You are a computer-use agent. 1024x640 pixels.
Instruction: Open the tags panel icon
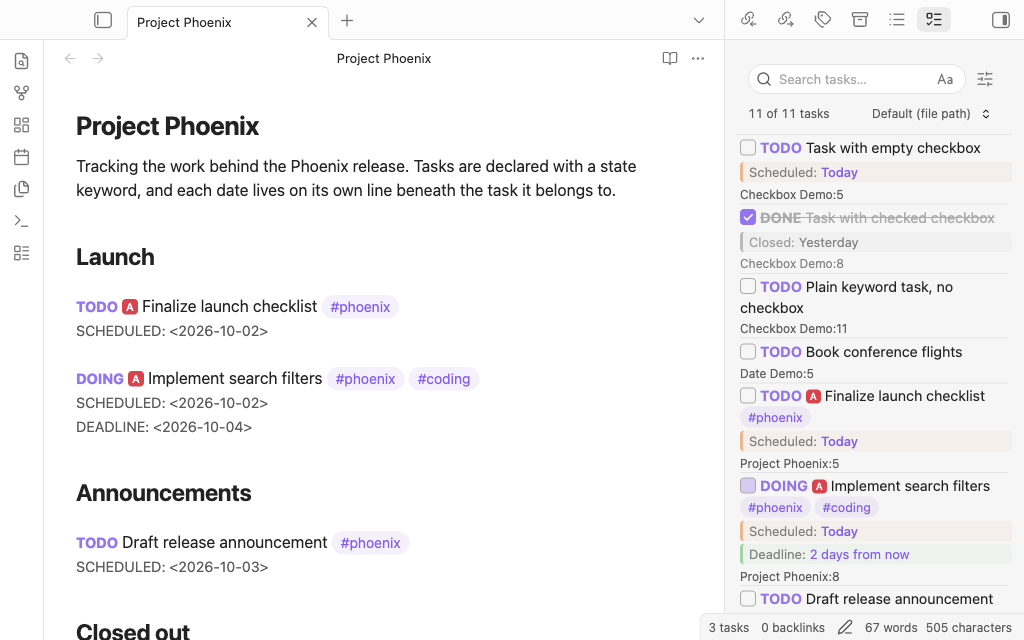823,20
